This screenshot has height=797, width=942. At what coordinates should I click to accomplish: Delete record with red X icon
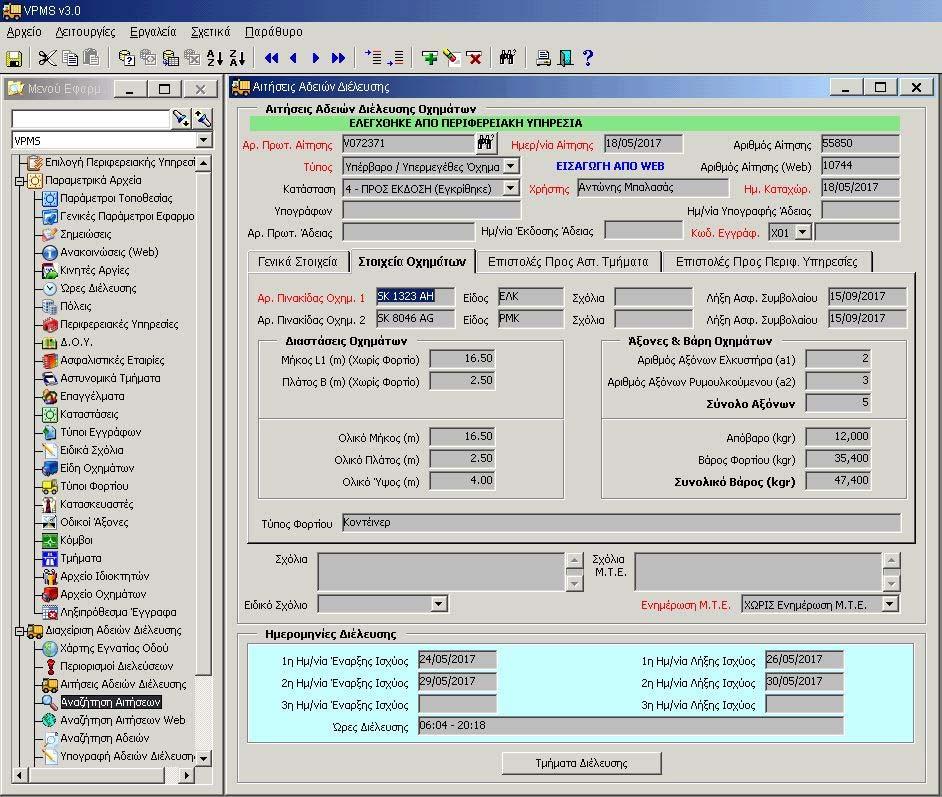pyautogui.click(x=474, y=58)
